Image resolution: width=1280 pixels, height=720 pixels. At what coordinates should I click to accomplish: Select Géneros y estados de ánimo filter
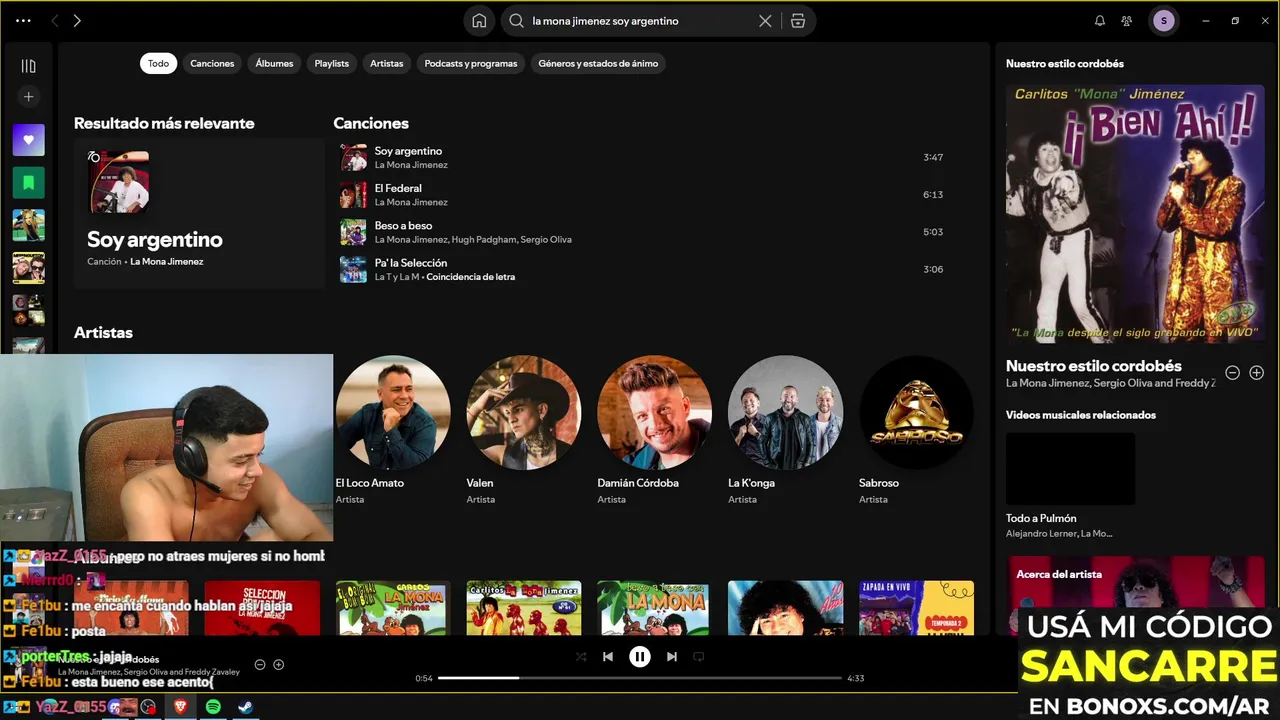pos(598,63)
